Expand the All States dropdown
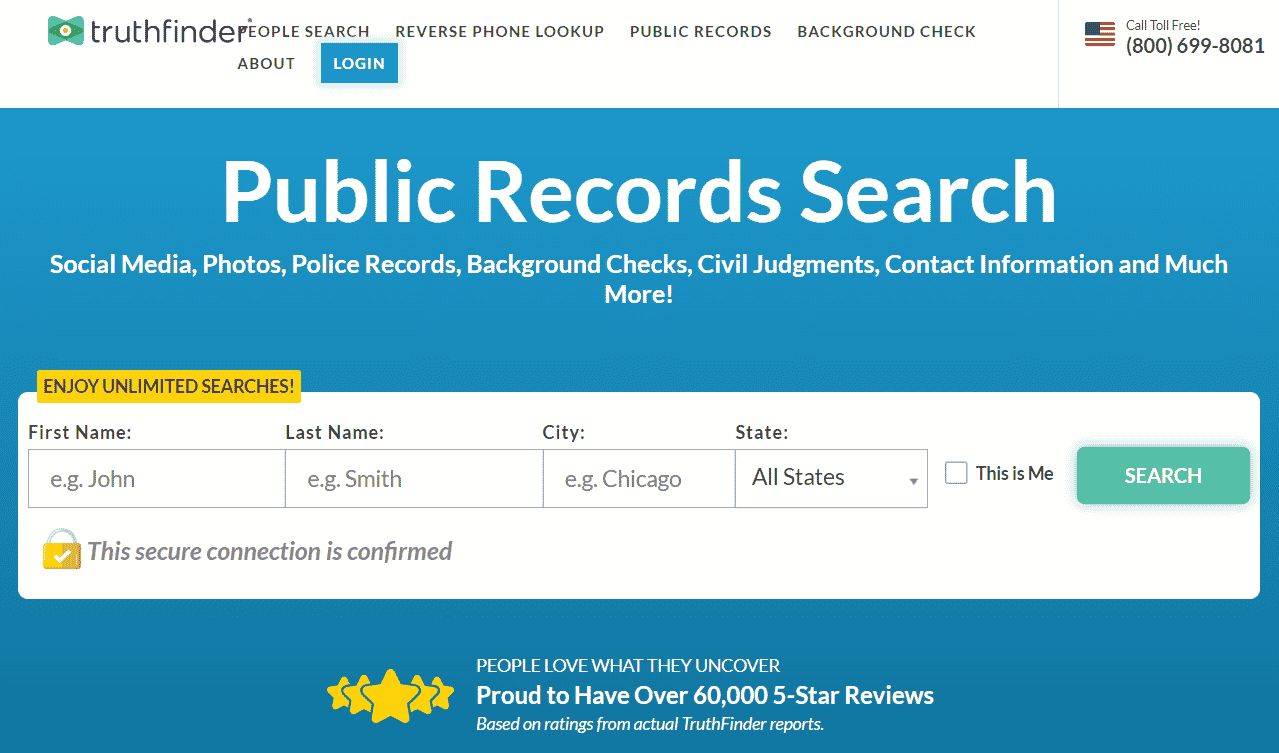The width and height of the screenshot is (1279, 753). tap(831, 478)
